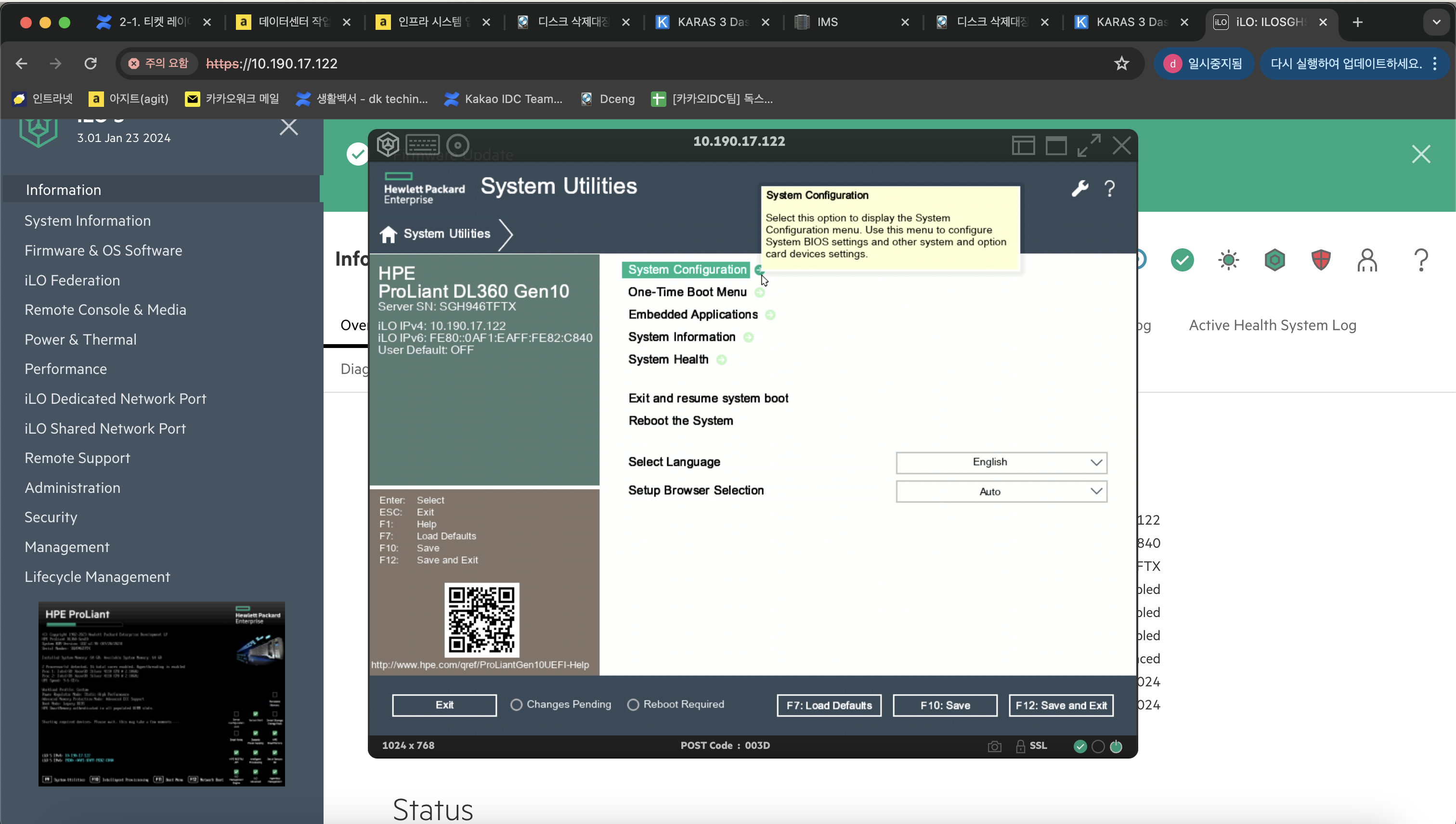Click the green health check status icon in console
Screen dimensions: 1456x824
[x=1080, y=747]
